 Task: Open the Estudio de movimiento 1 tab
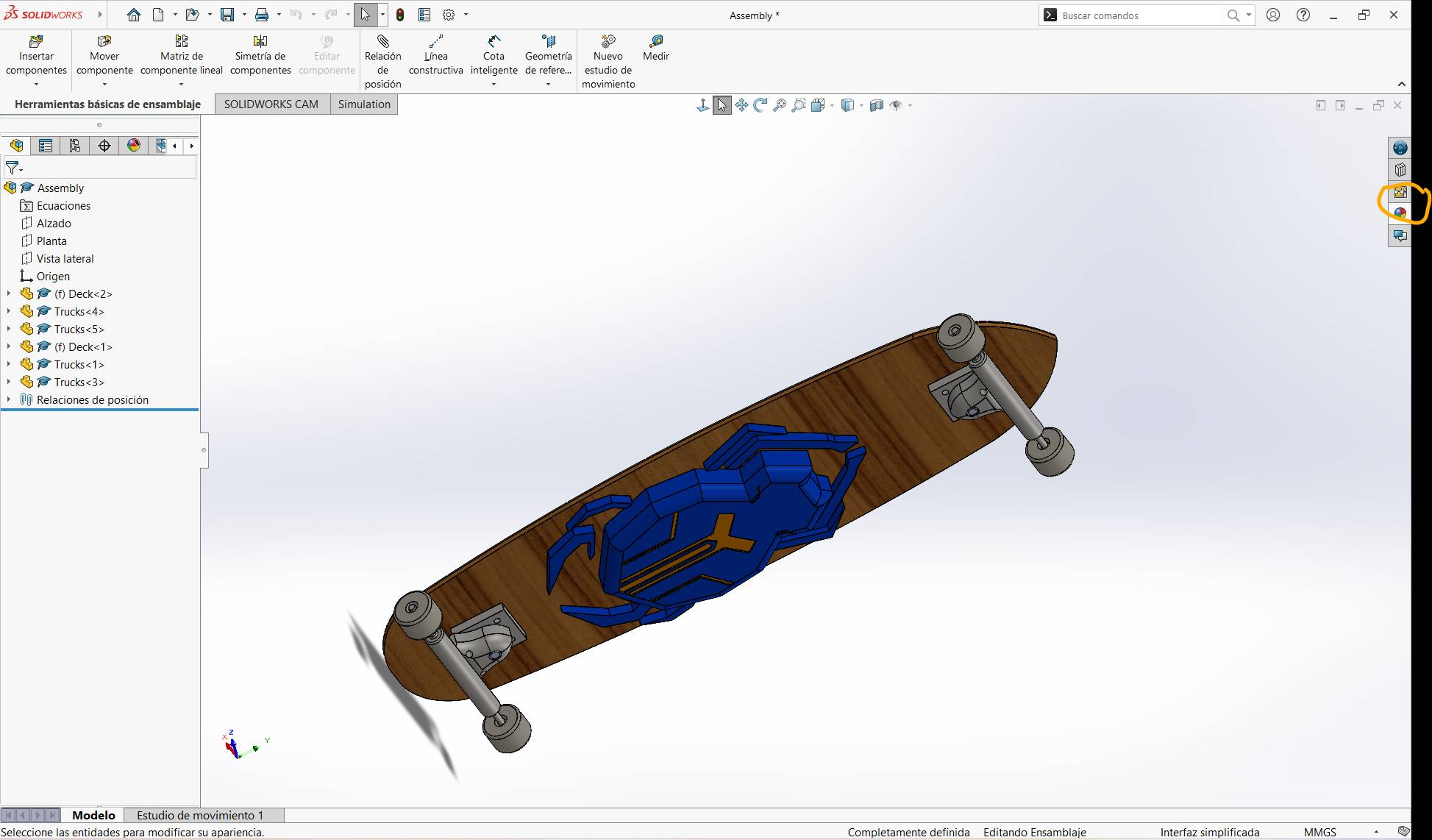(x=199, y=815)
